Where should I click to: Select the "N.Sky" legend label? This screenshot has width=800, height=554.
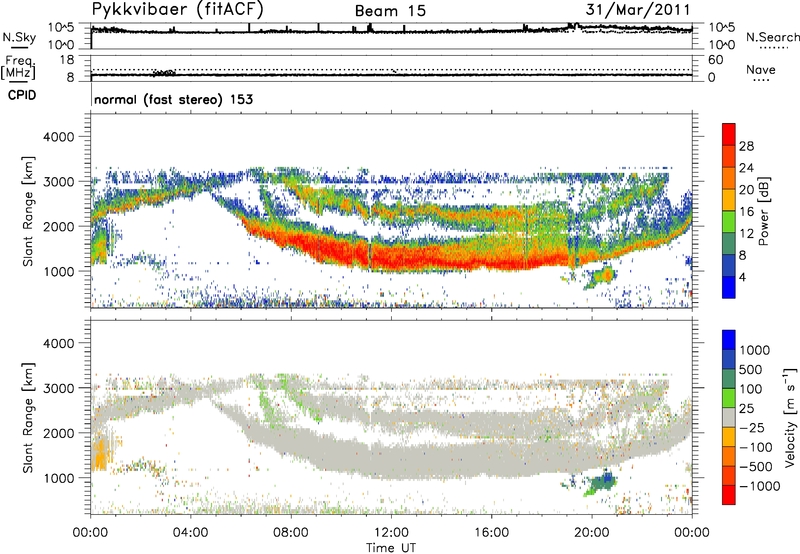[19, 37]
